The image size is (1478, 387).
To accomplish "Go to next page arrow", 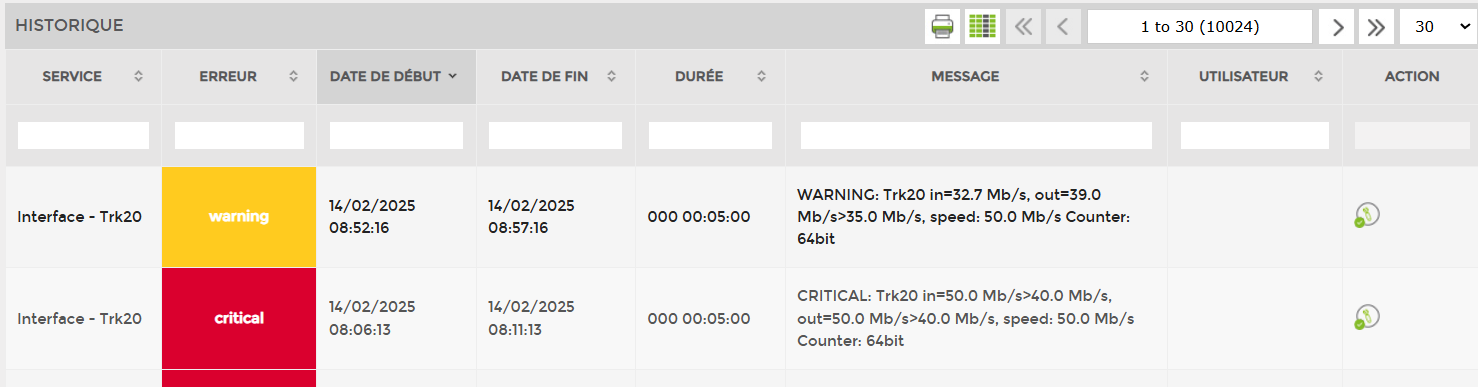I will [x=1337, y=27].
